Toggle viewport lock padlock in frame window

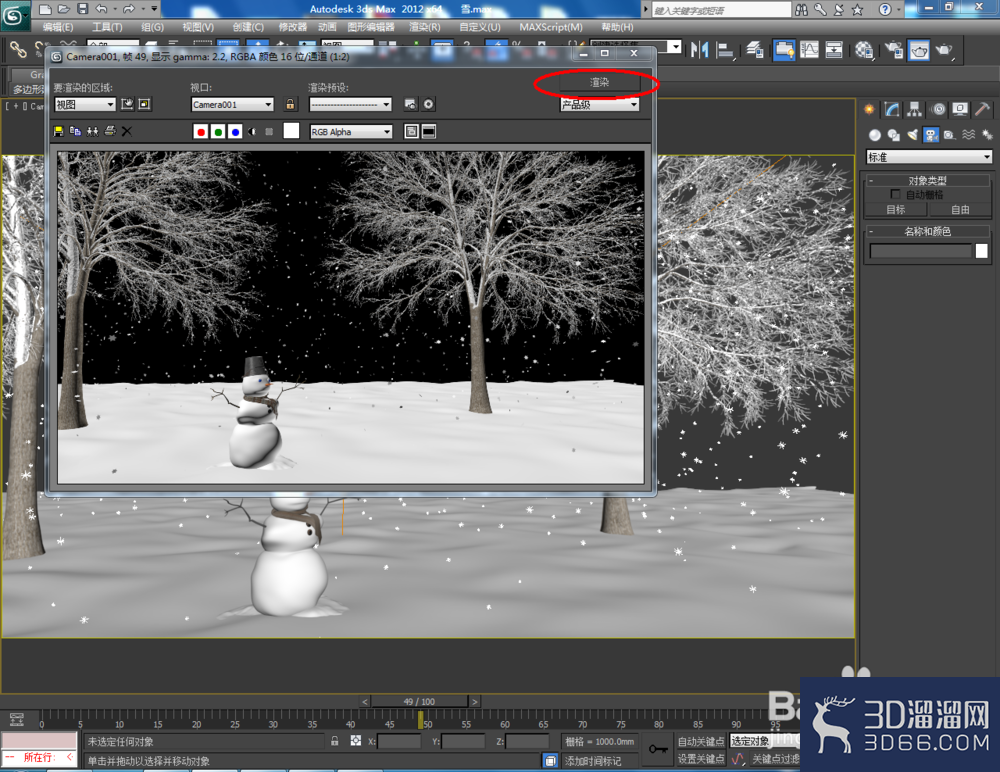290,104
